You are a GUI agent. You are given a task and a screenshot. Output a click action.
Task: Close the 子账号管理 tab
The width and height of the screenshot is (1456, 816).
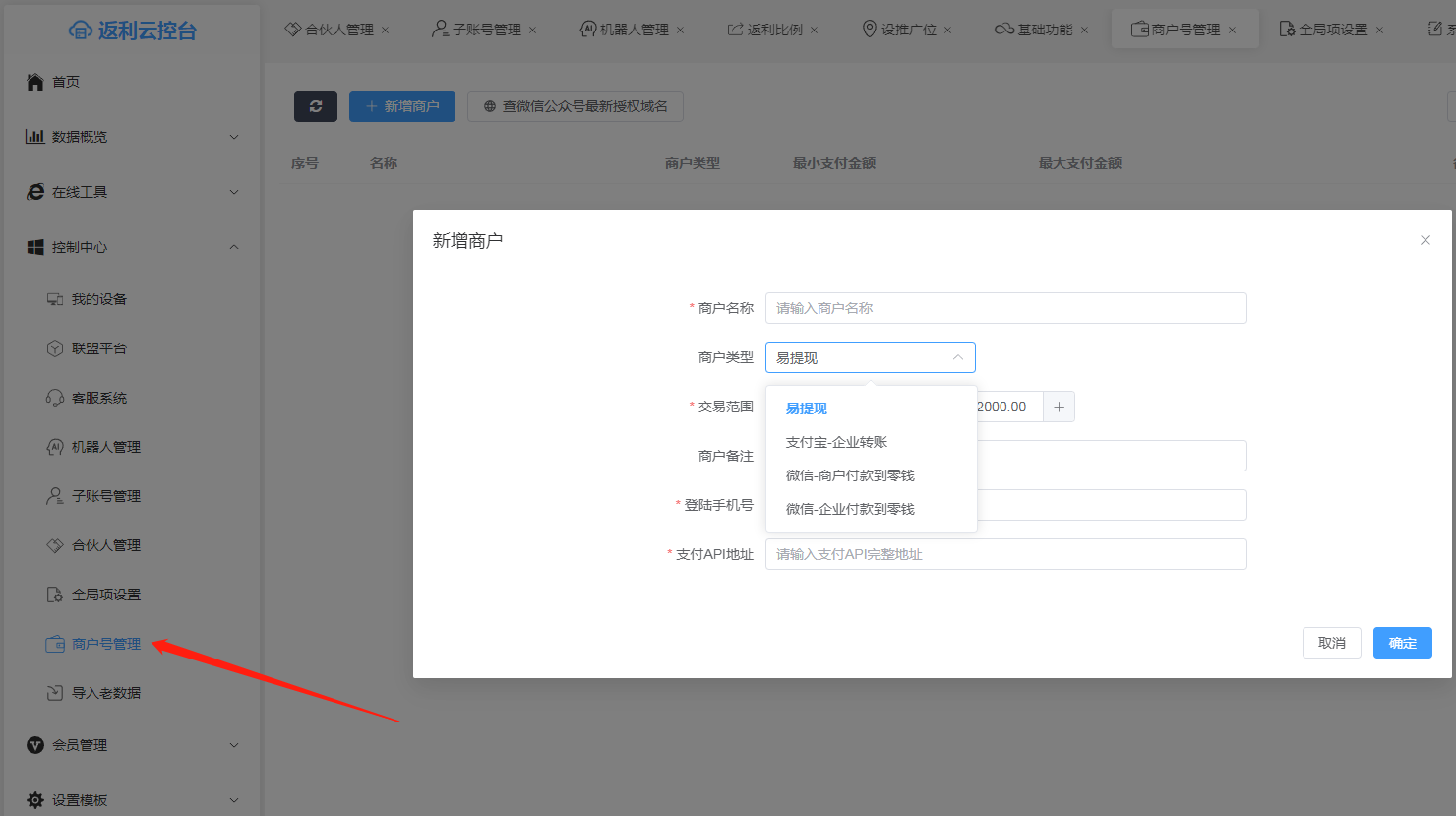pyautogui.click(x=532, y=30)
